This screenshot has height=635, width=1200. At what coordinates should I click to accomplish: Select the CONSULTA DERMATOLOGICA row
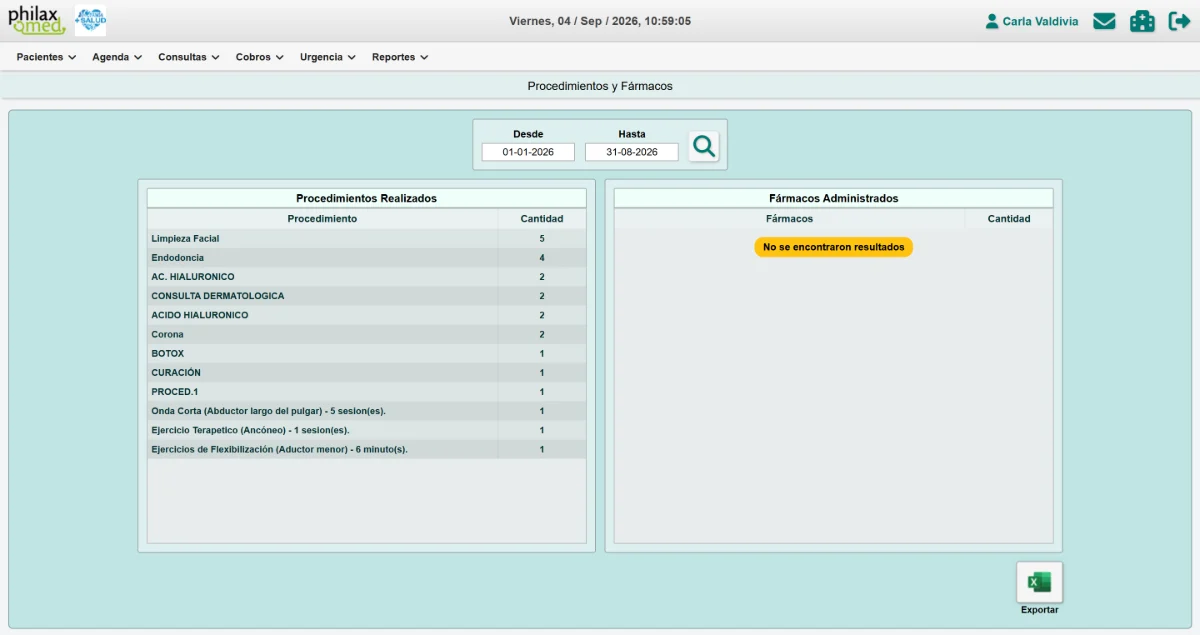[367, 296]
